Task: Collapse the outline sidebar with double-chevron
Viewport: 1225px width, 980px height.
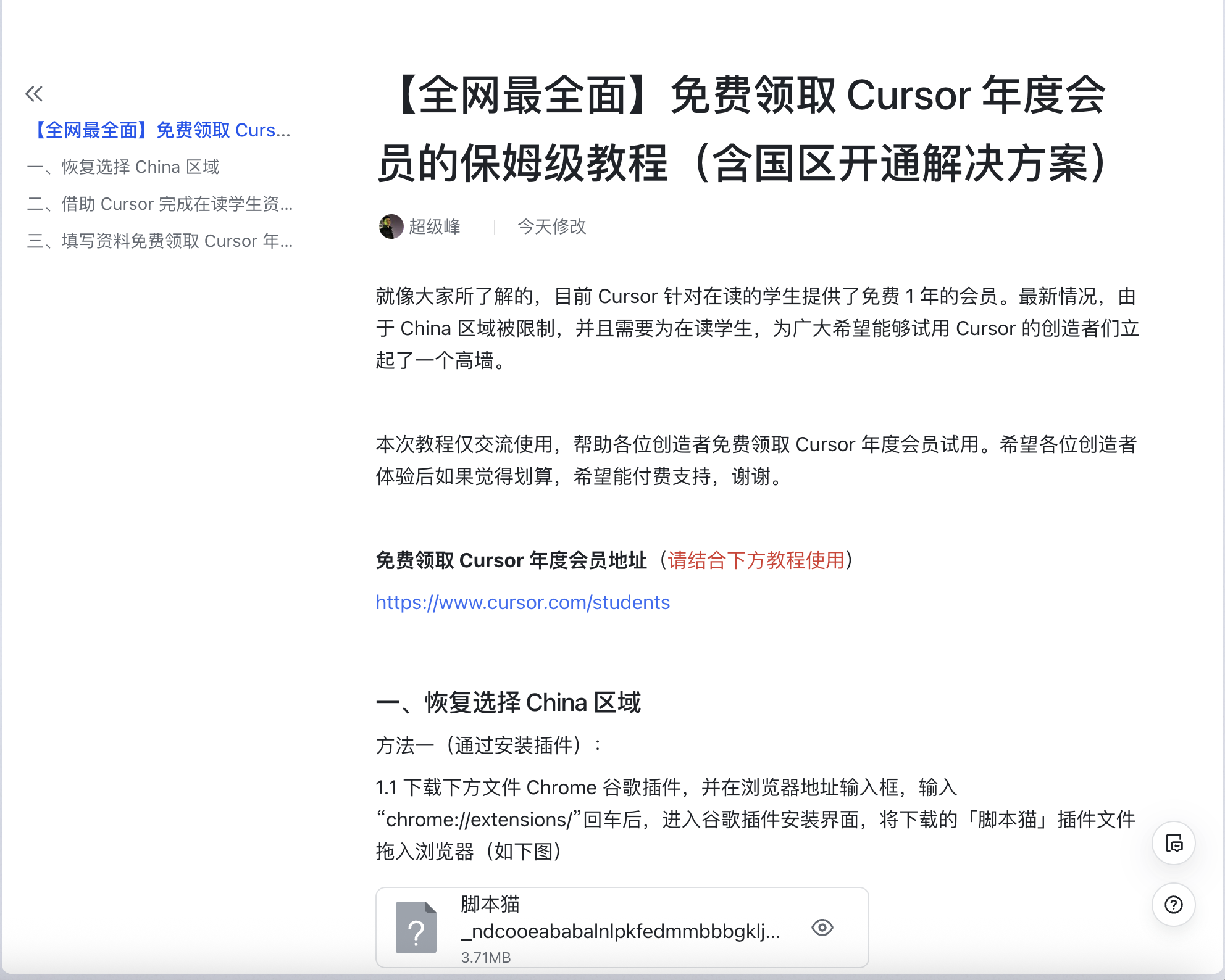Action: point(34,94)
